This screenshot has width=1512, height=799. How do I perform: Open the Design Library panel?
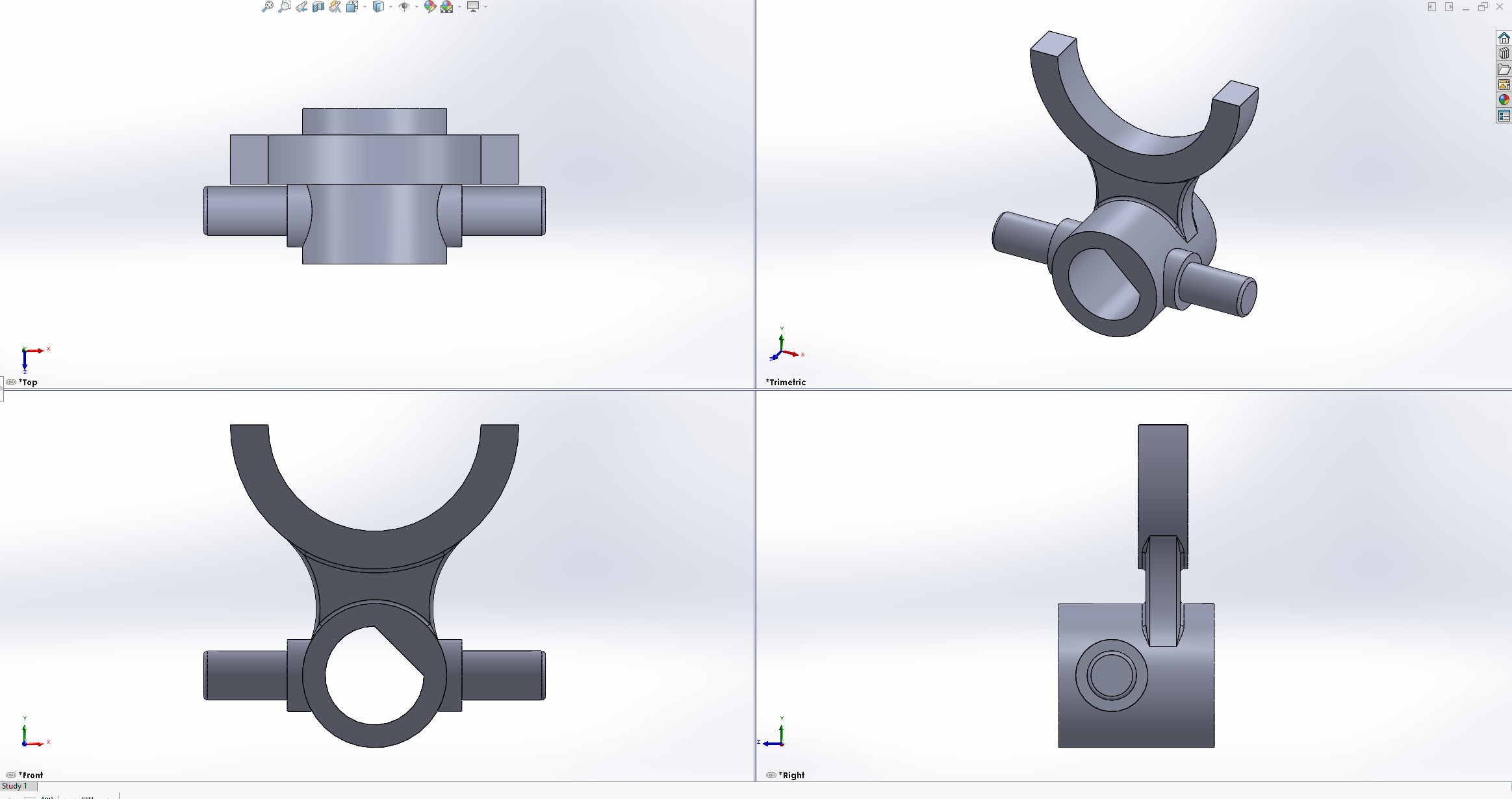[x=1504, y=53]
